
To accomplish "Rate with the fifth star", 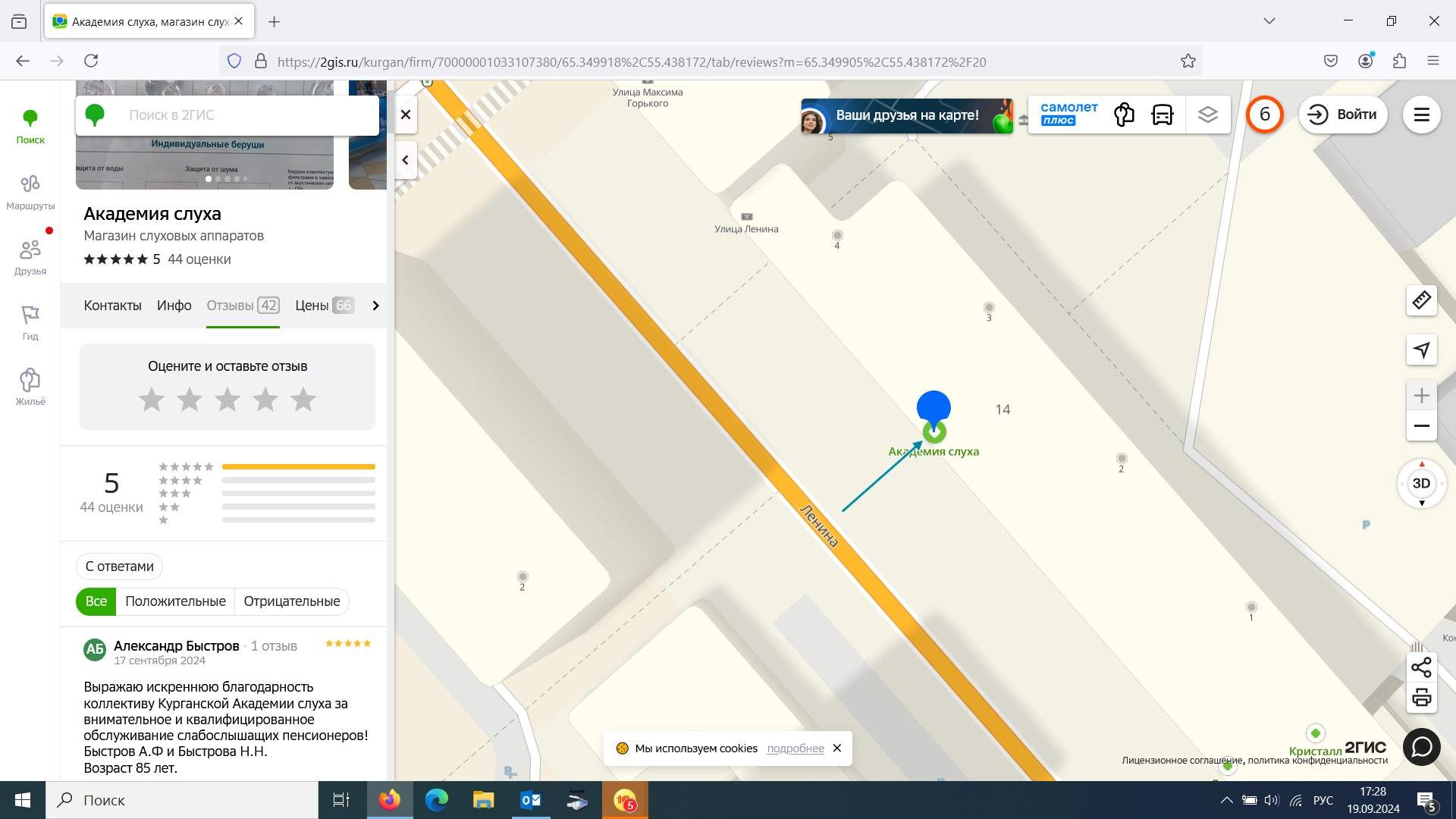I will click(x=303, y=400).
